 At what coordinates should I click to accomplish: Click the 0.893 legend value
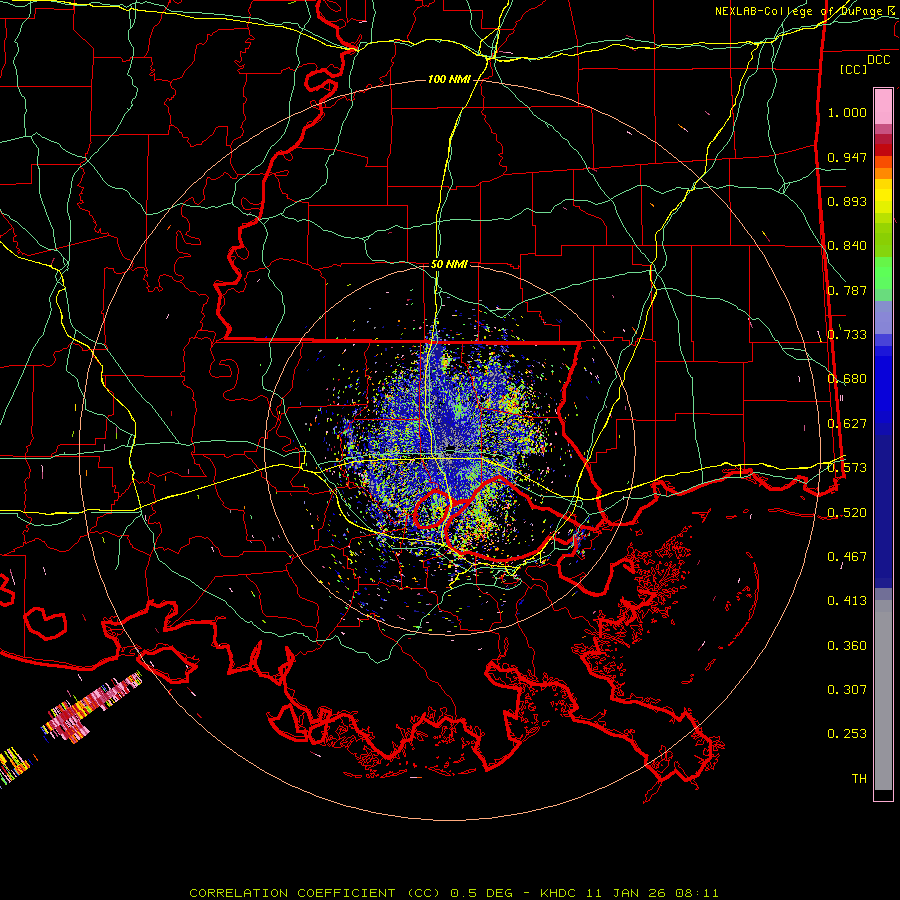coord(847,201)
